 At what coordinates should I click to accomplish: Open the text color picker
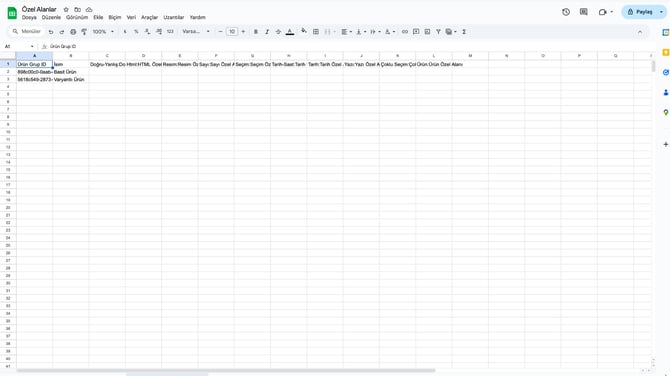[x=290, y=32]
